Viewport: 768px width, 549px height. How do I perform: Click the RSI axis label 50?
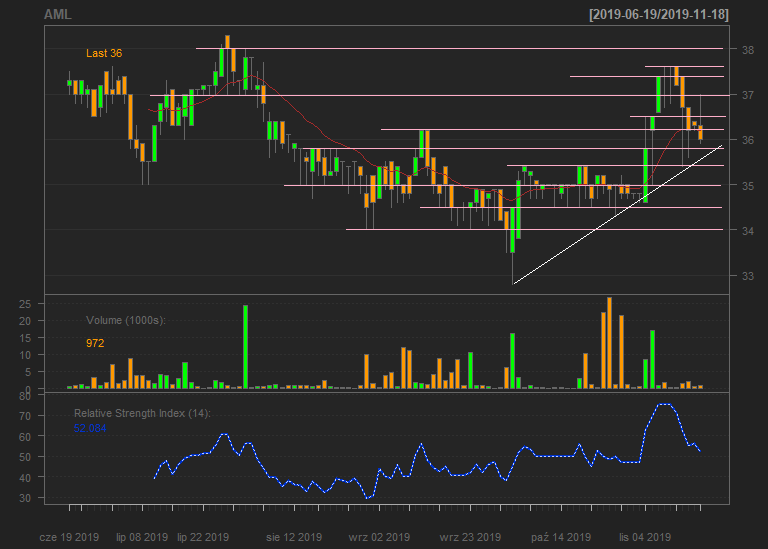coord(25,457)
